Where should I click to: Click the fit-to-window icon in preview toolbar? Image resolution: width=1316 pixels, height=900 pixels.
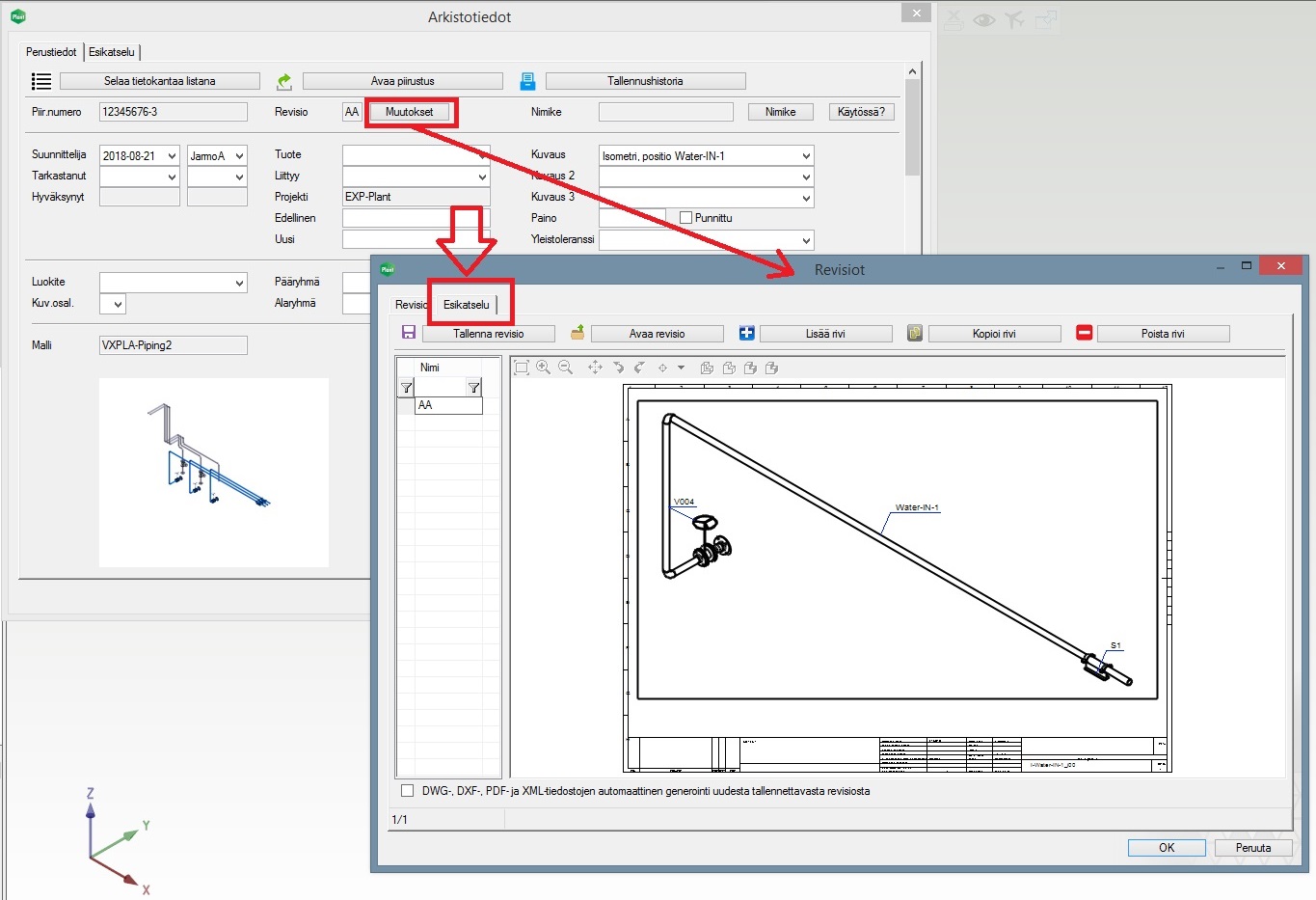click(522, 368)
